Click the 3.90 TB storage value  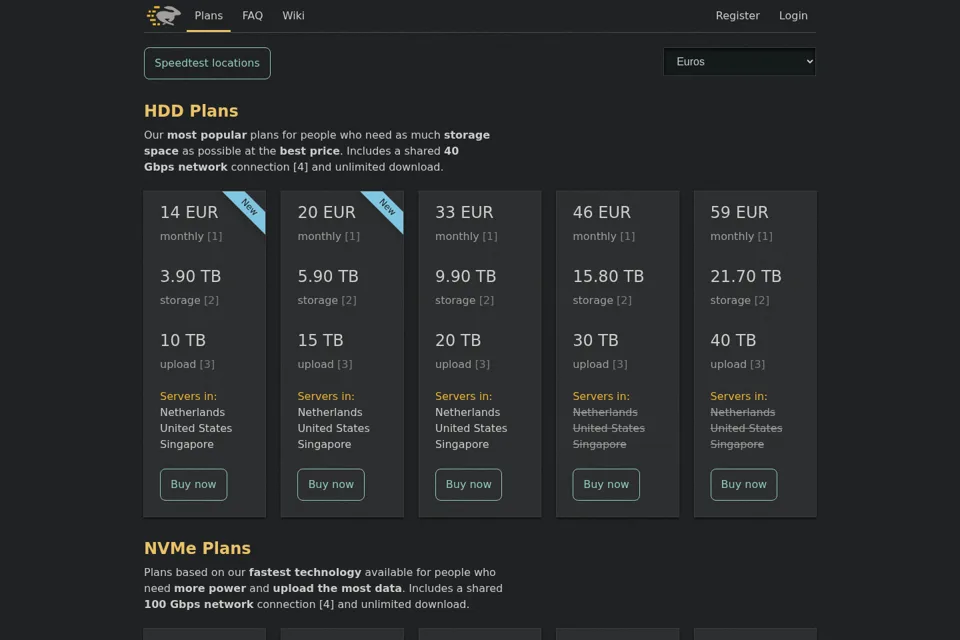(190, 276)
